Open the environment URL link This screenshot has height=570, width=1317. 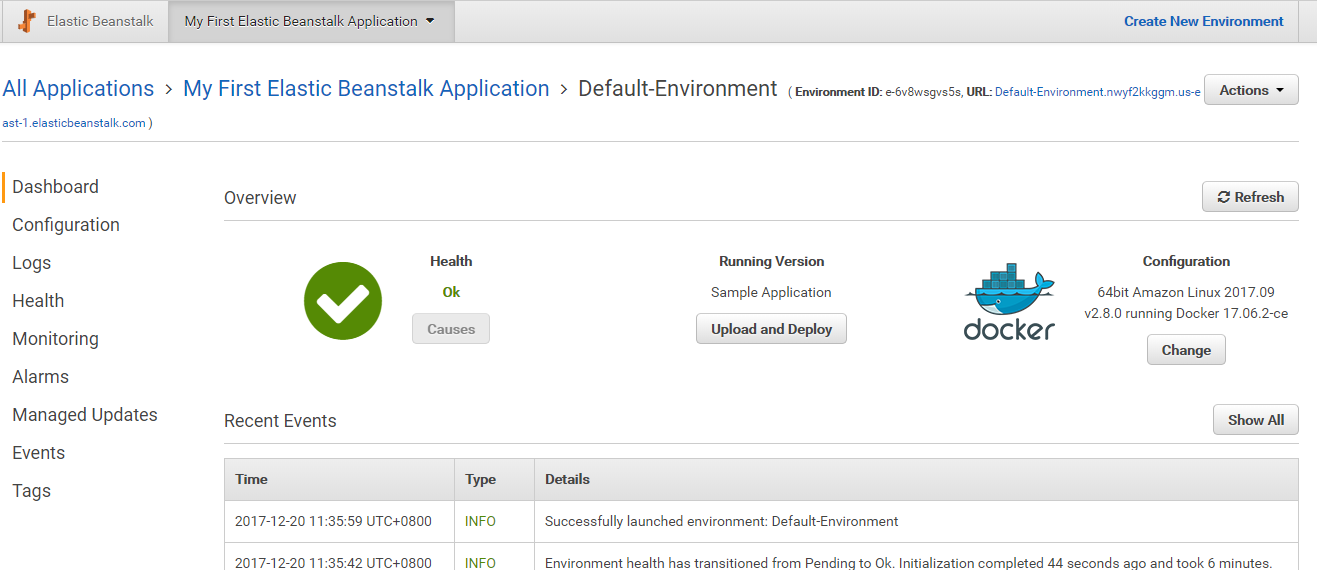tap(1097, 92)
